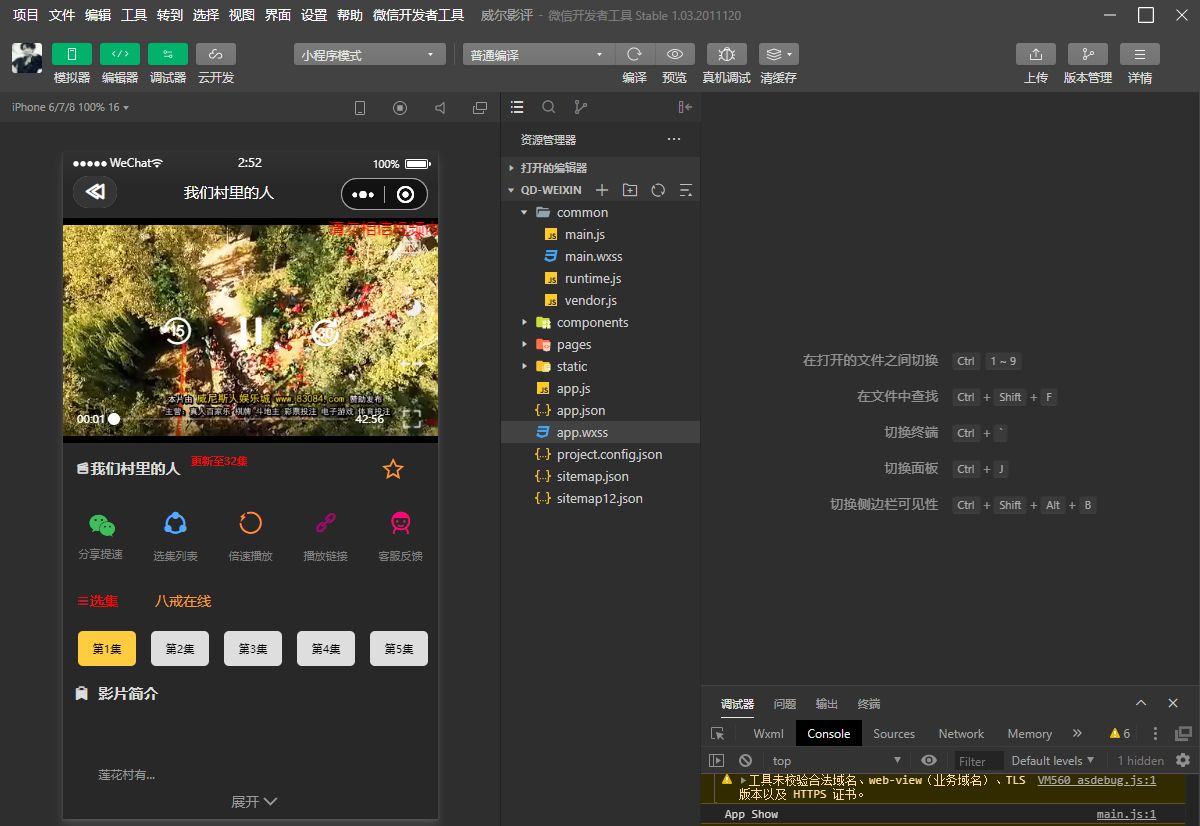This screenshot has height=826, width=1200.
Task: Switch to the Sources tab
Action: click(894, 733)
